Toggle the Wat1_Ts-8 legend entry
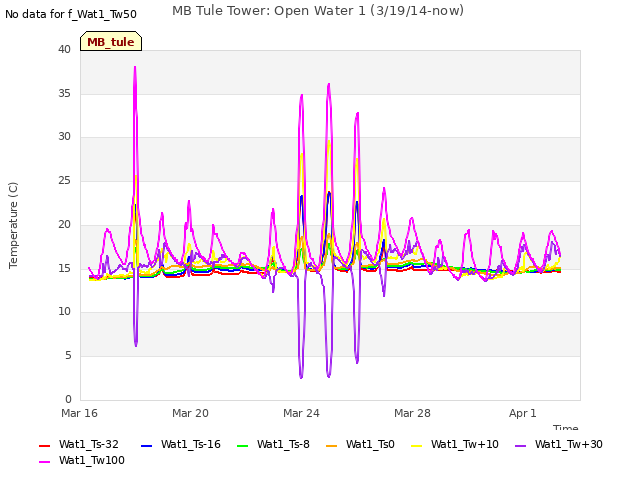The image size is (640, 480). coord(273,444)
